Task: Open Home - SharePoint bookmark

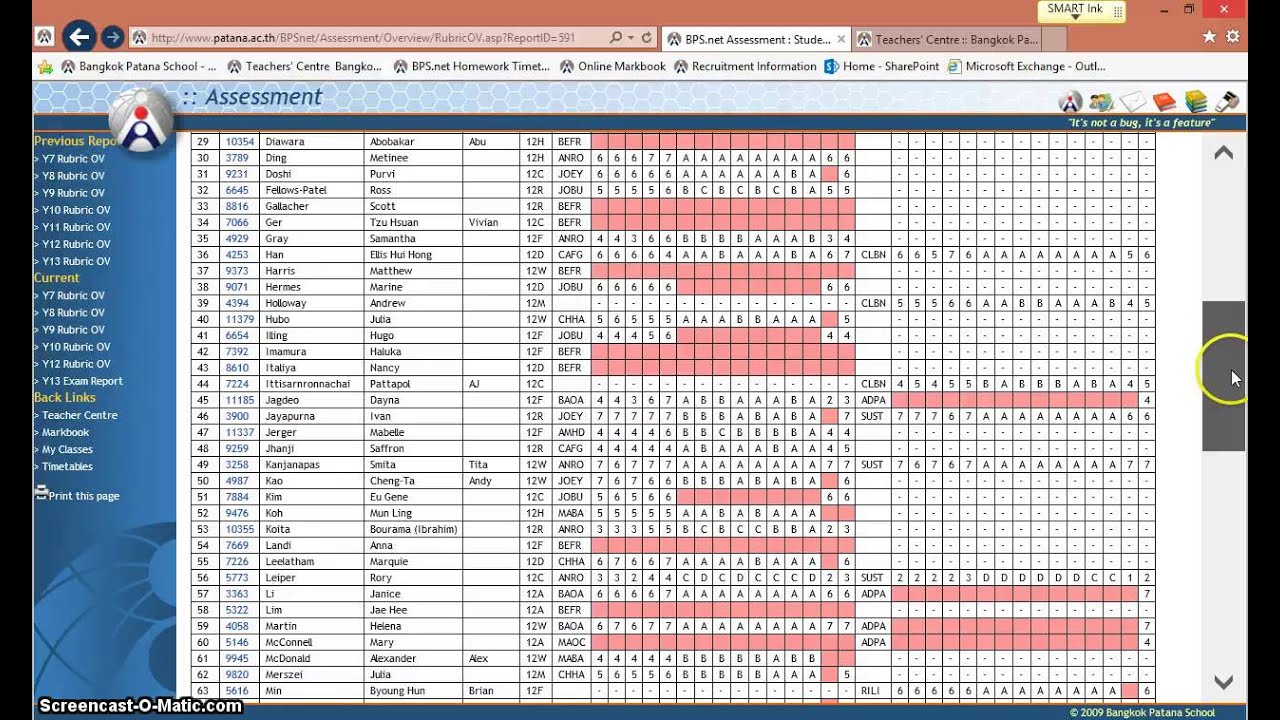Action: pos(881,67)
